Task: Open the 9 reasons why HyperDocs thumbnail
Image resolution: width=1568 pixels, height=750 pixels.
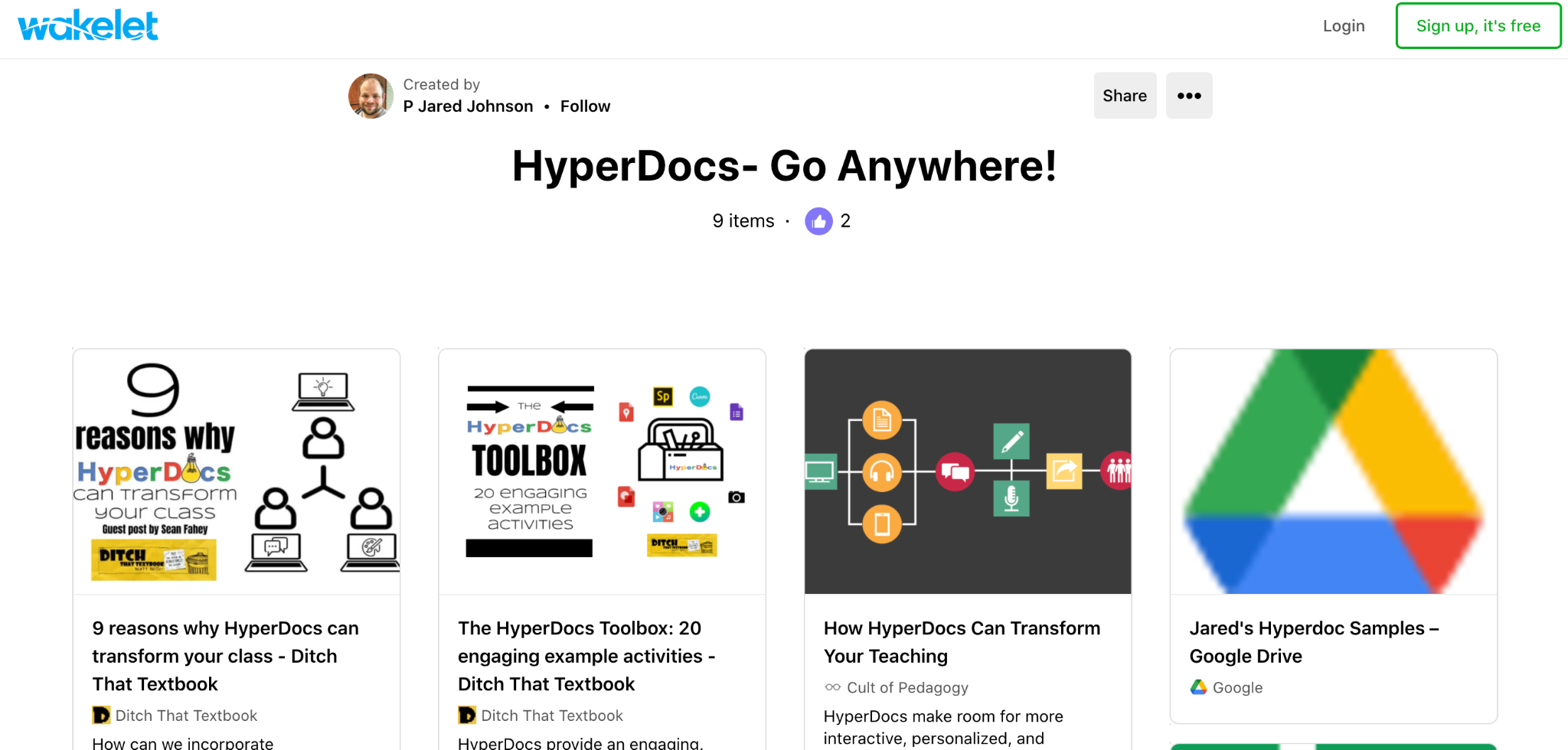Action: 237,471
